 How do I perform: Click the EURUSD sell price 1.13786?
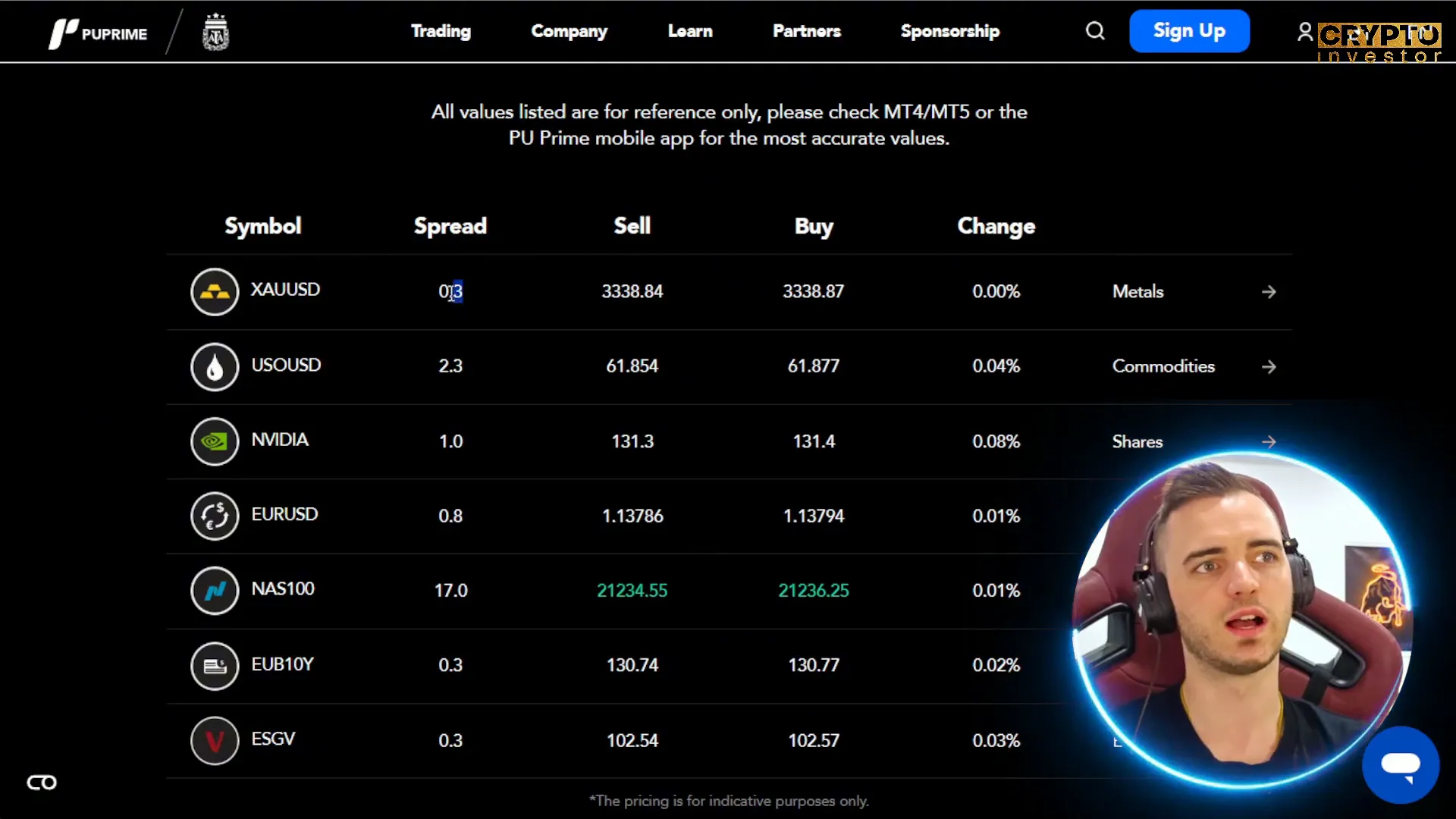632,516
